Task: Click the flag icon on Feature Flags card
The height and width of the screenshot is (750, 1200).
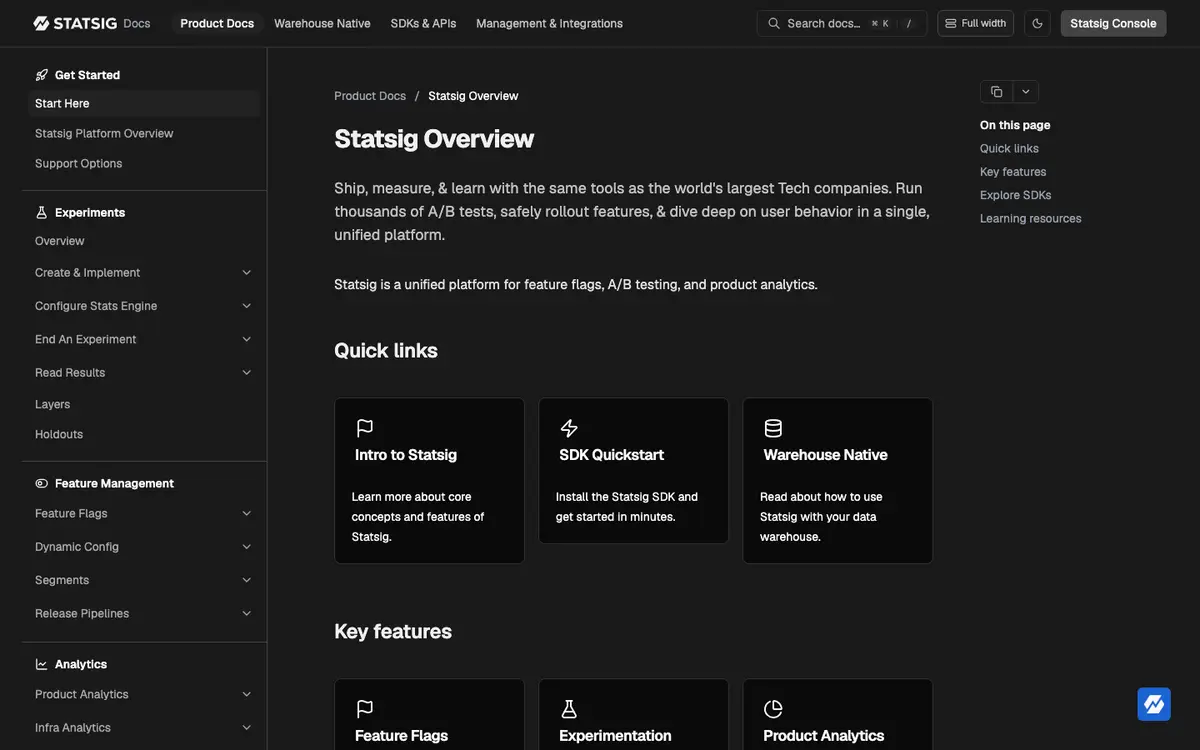Action: pyautogui.click(x=365, y=709)
